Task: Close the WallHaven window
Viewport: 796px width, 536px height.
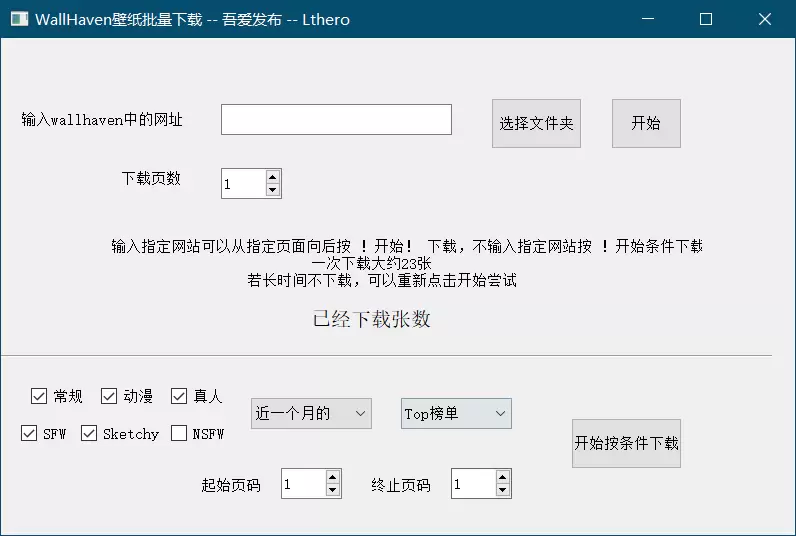Action: pos(765,19)
